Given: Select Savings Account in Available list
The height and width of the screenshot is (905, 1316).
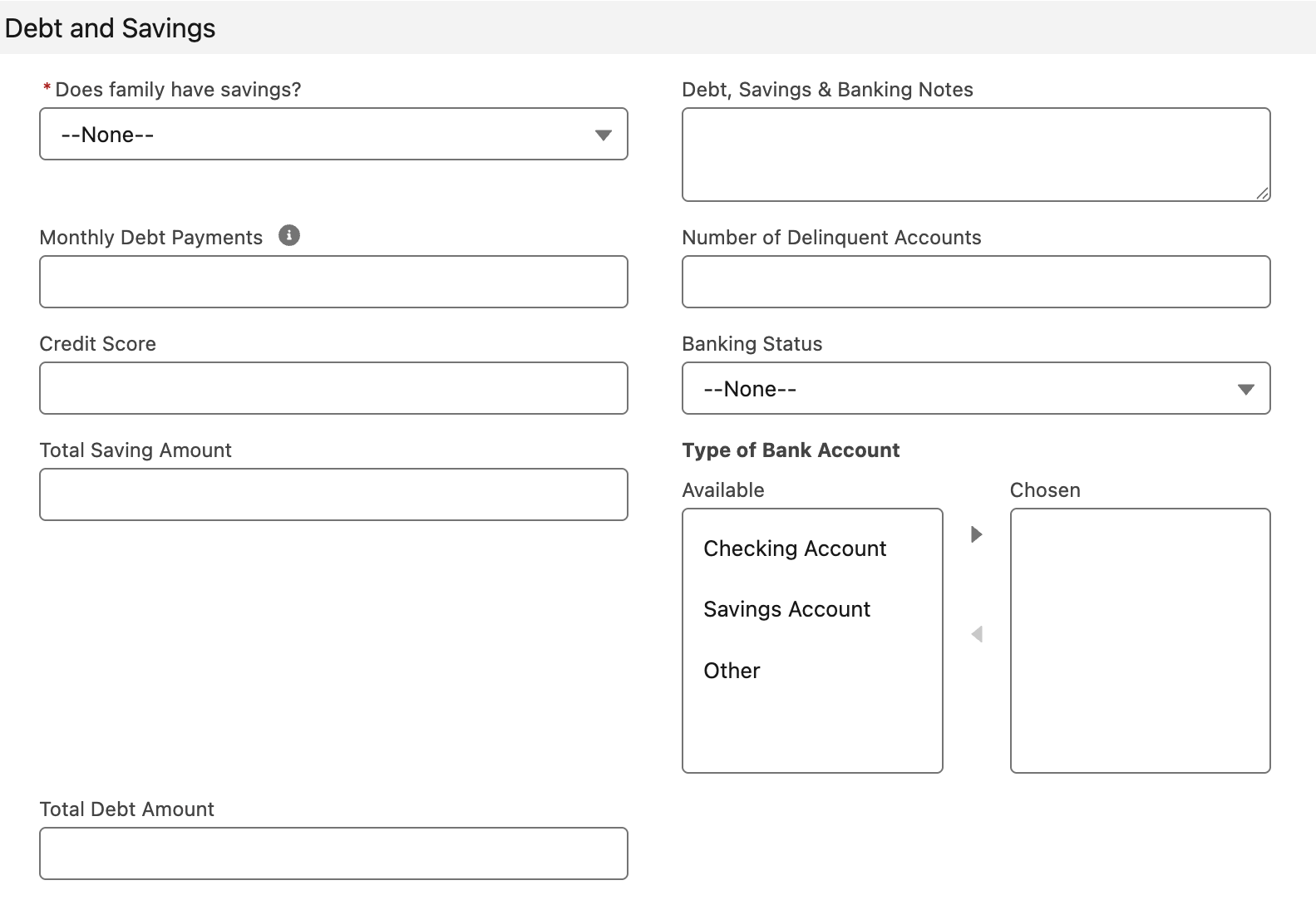Looking at the screenshot, I should pos(786,609).
